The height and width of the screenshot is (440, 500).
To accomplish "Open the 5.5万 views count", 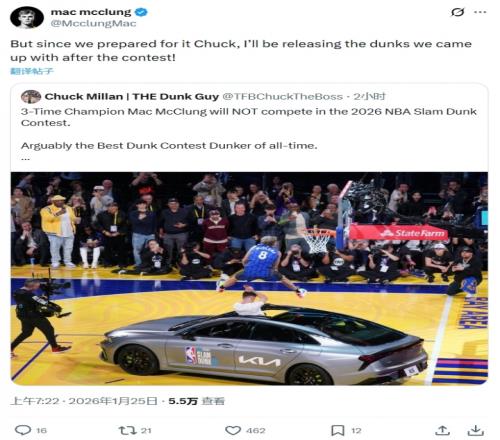I will pyautogui.click(x=196, y=401).
